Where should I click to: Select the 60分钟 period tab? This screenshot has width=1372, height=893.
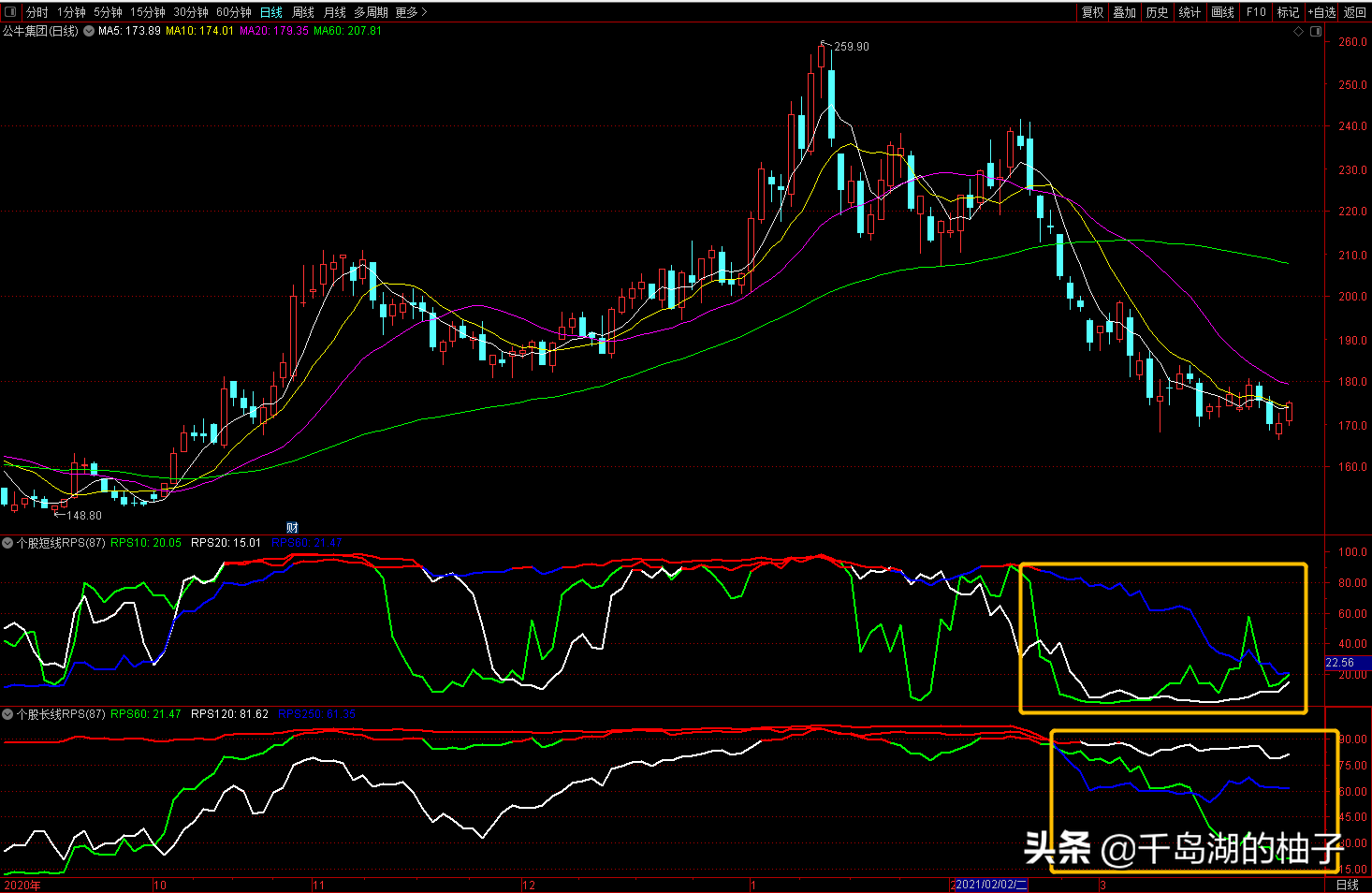234,12
